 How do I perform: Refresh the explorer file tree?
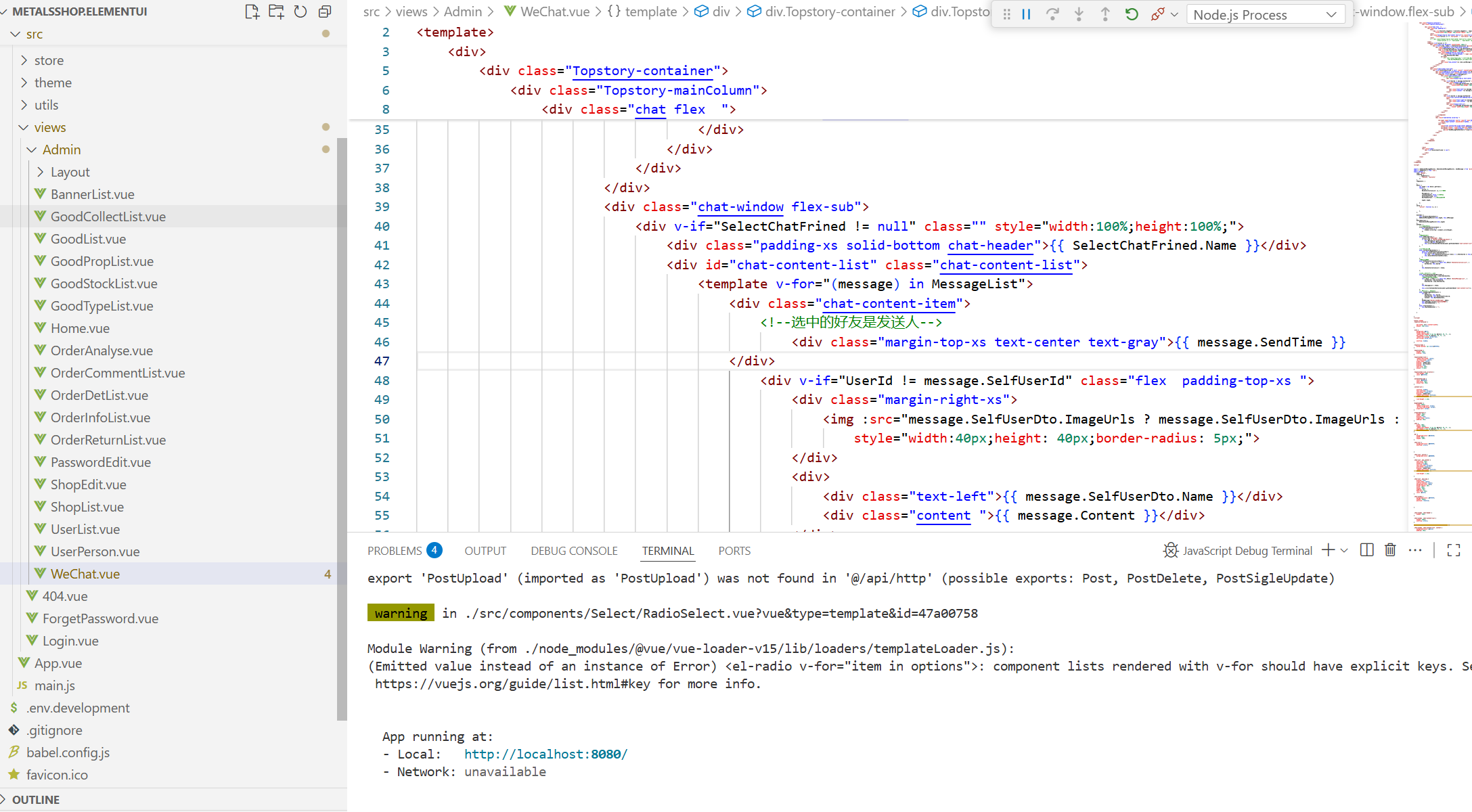300,12
